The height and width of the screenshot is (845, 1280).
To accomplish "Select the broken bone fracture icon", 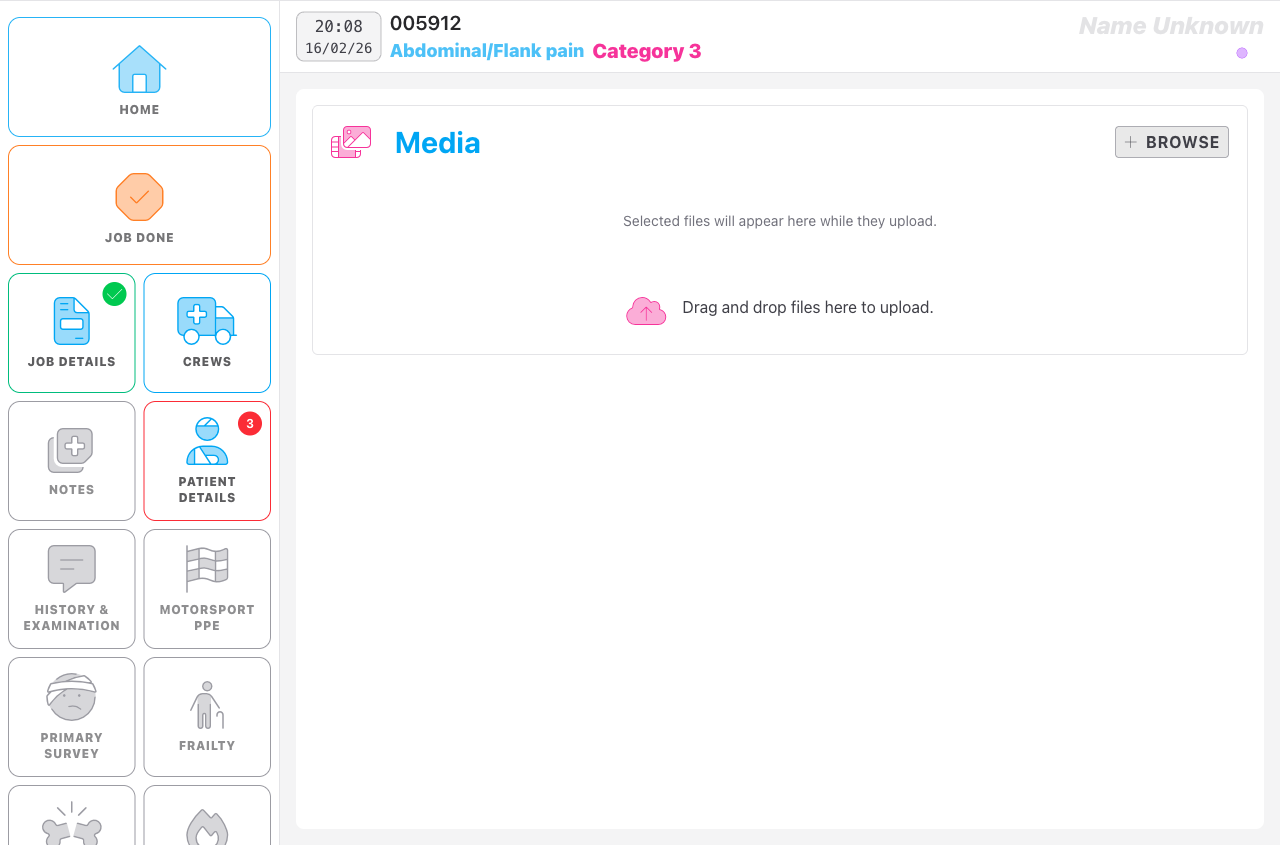I will click(71, 824).
